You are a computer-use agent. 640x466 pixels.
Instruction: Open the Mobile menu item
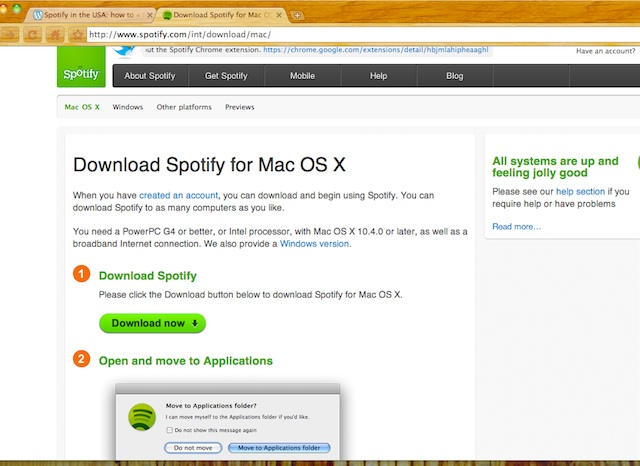pos(302,76)
